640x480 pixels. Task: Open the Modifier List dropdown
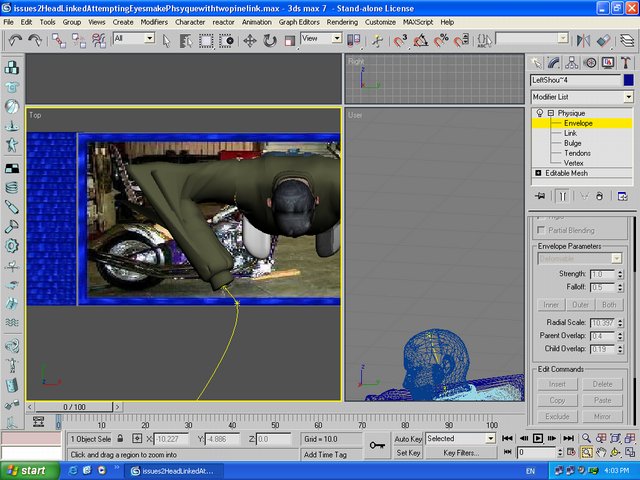coord(628,97)
